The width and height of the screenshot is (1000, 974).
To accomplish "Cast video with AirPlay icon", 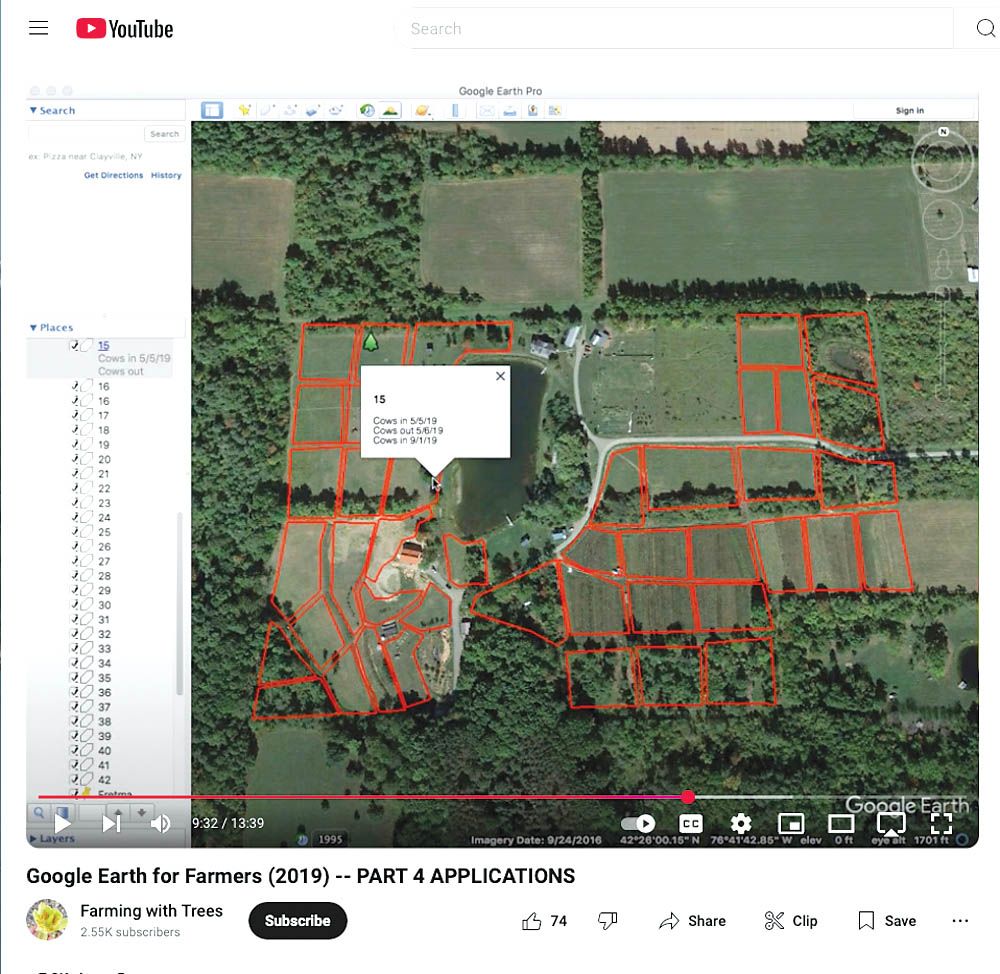I will tap(890, 823).
